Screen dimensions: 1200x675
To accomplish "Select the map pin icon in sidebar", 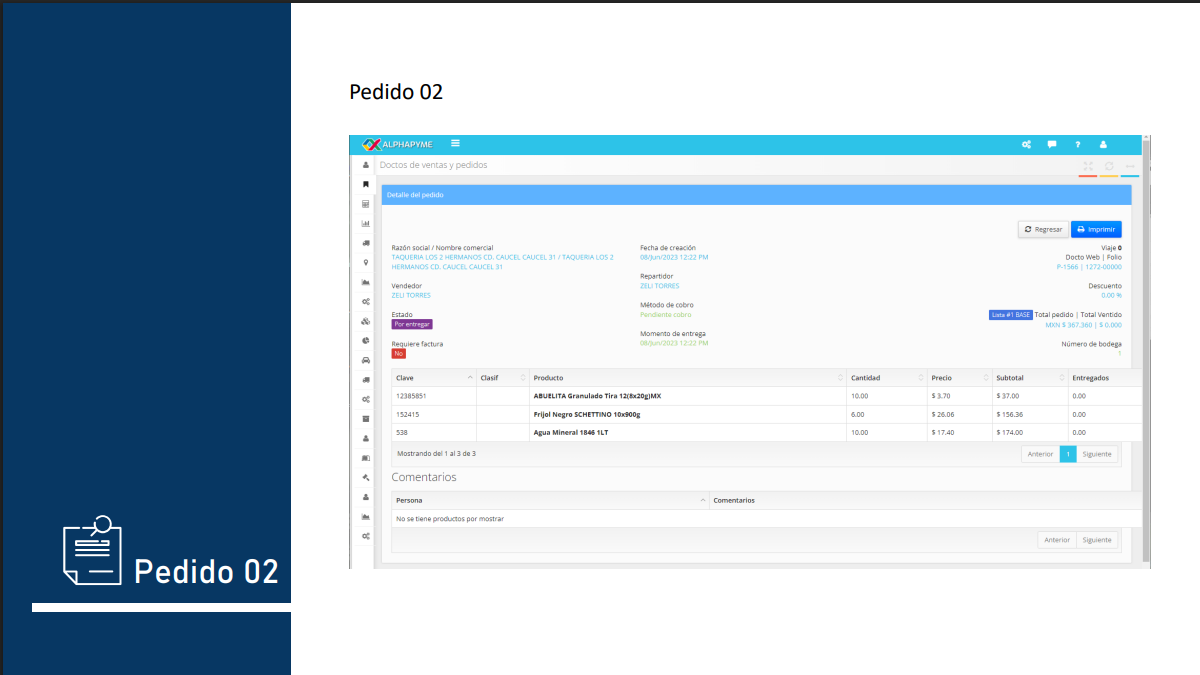I will (x=366, y=262).
